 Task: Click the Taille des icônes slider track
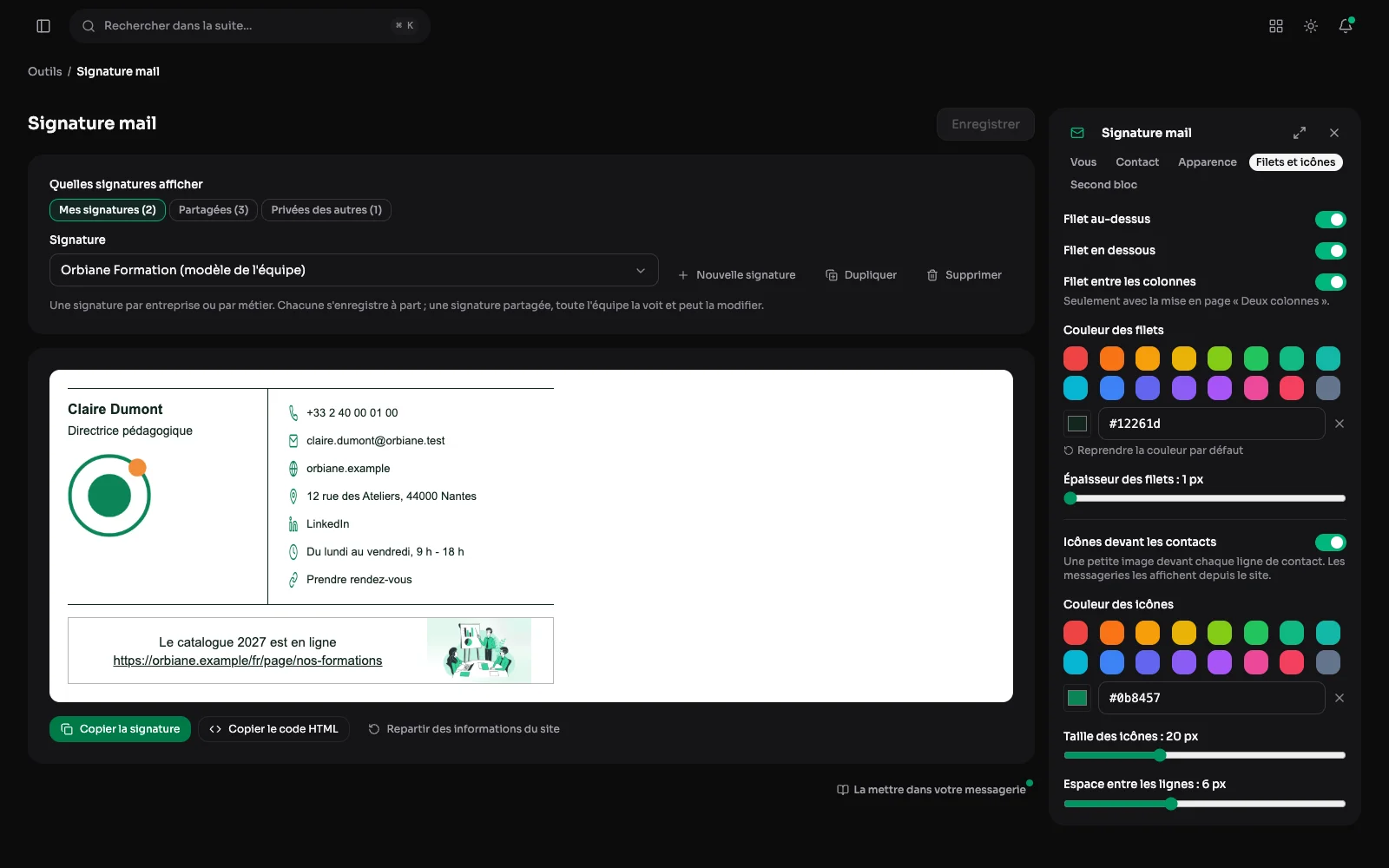(x=1205, y=755)
